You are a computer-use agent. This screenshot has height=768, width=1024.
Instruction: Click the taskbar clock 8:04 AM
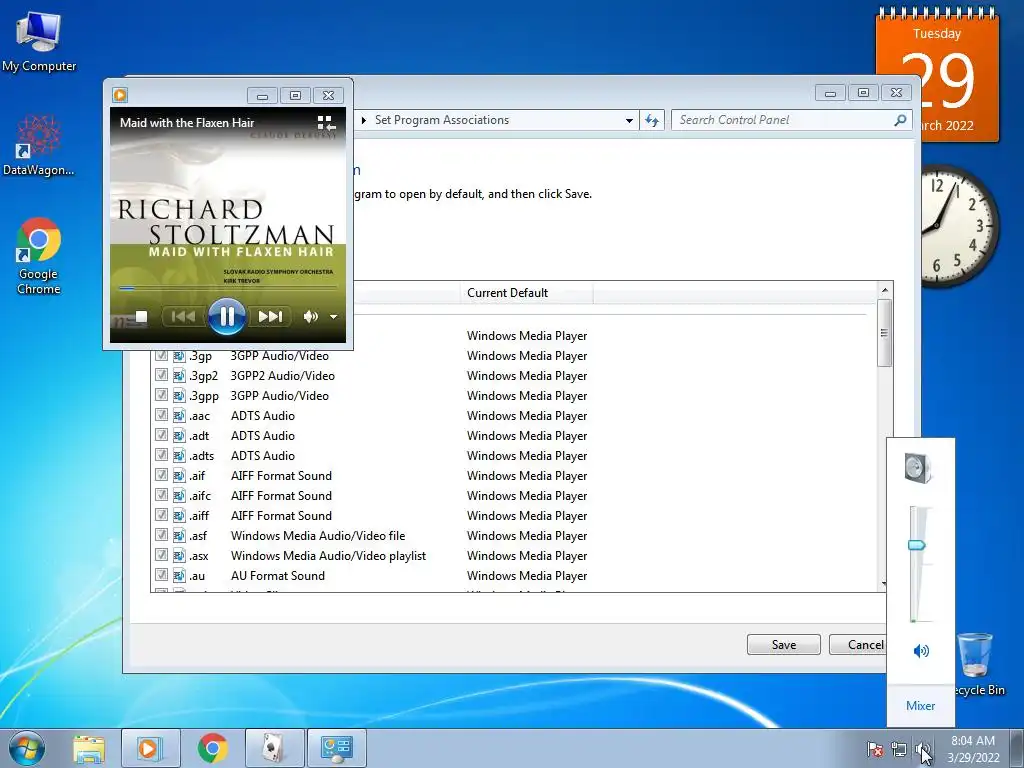click(x=973, y=741)
